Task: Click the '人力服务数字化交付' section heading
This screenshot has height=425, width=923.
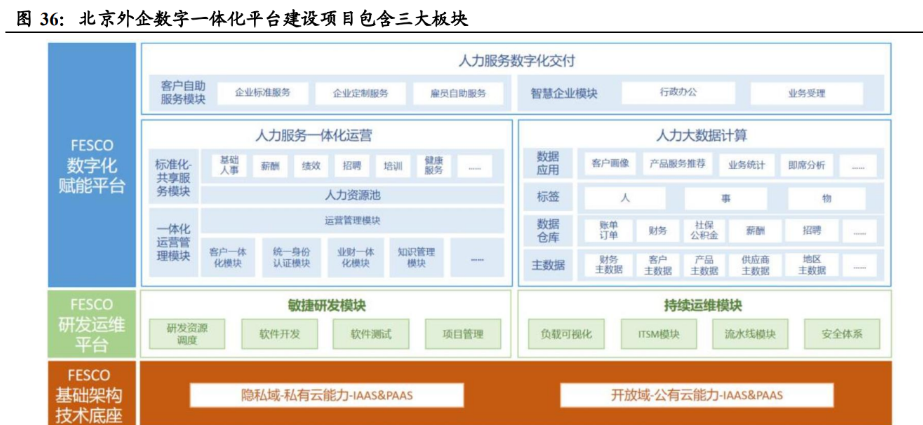Action: coord(516,59)
